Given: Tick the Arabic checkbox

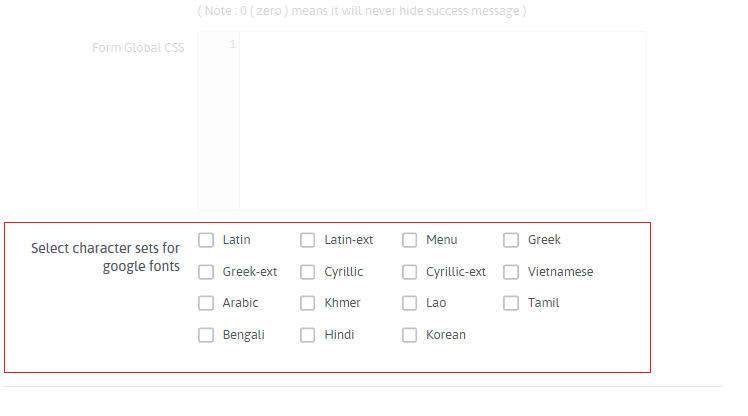Looking at the screenshot, I should pos(206,303).
